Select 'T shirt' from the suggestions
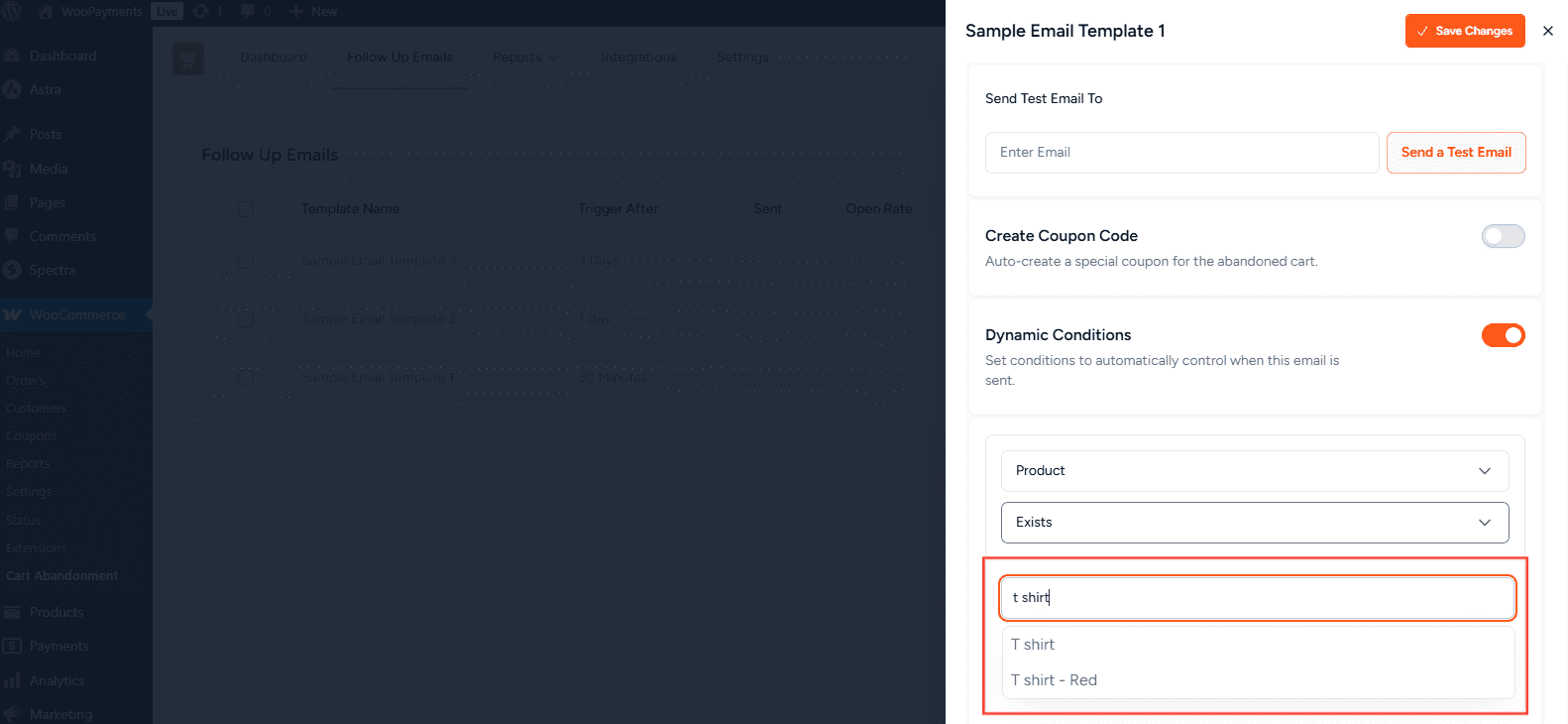Viewport: 1568px width, 724px height. pyautogui.click(x=1033, y=645)
